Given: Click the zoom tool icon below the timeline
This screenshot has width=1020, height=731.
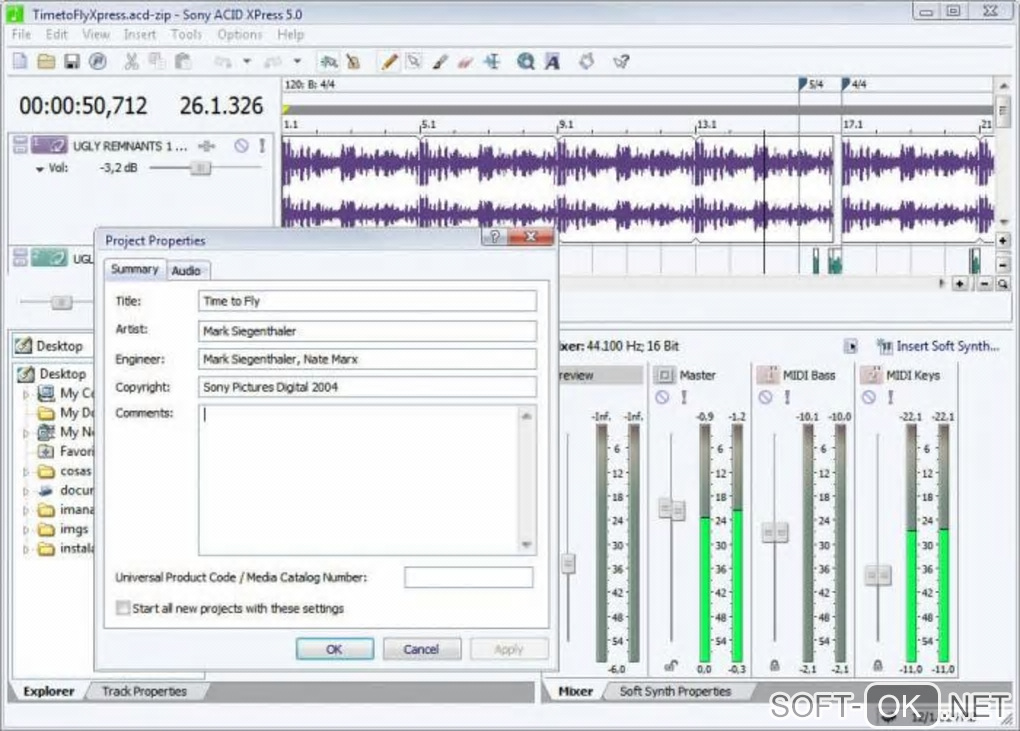Looking at the screenshot, I should click(x=1003, y=284).
